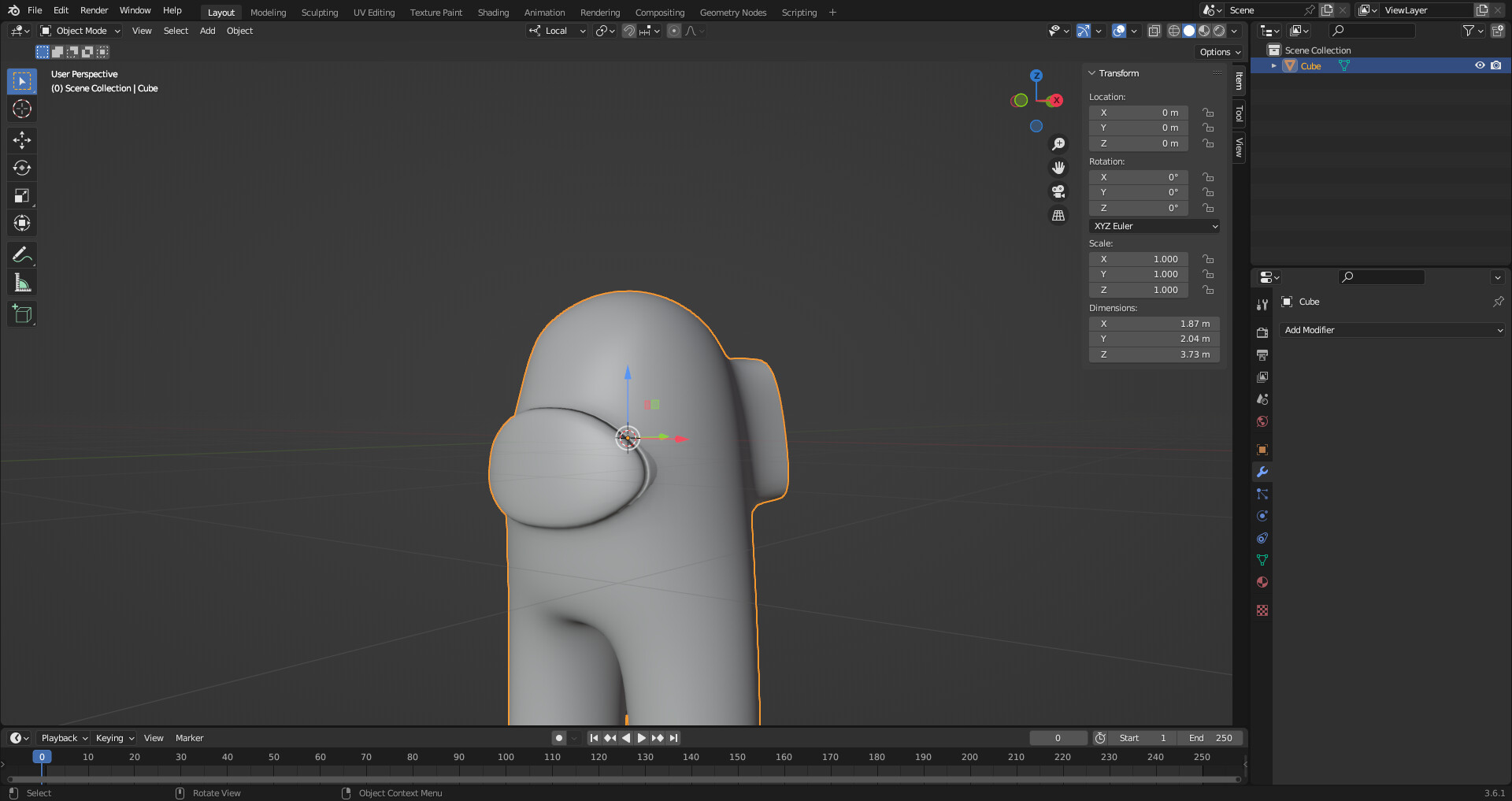Select the Scale tool
Image resolution: width=1512 pixels, height=801 pixels.
[x=22, y=195]
